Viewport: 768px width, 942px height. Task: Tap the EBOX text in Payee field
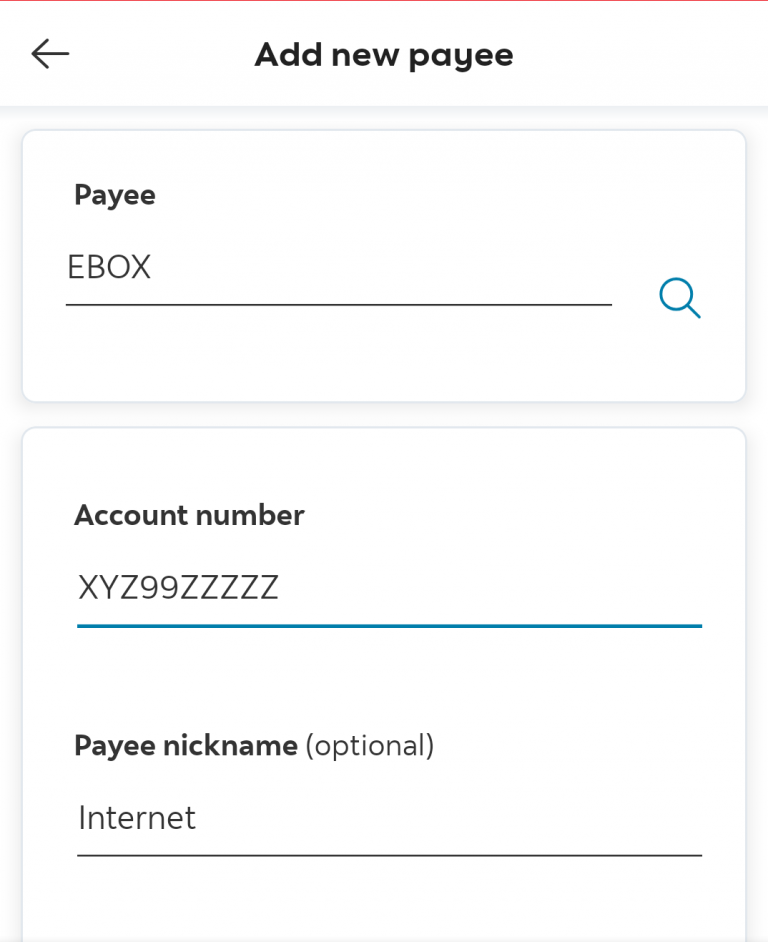(x=109, y=267)
